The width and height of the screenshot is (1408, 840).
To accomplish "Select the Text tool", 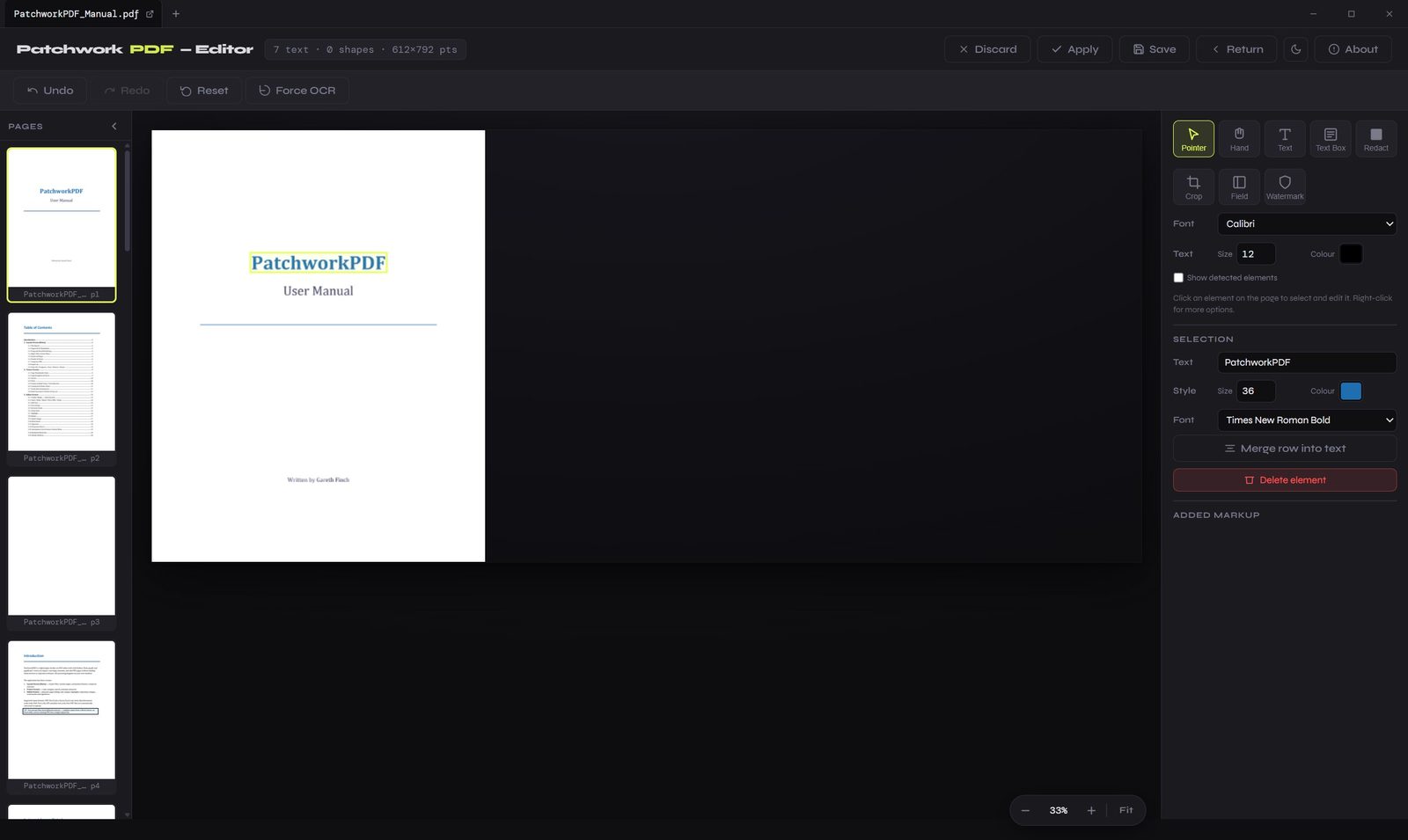I will pyautogui.click(x=1285, y=139).
